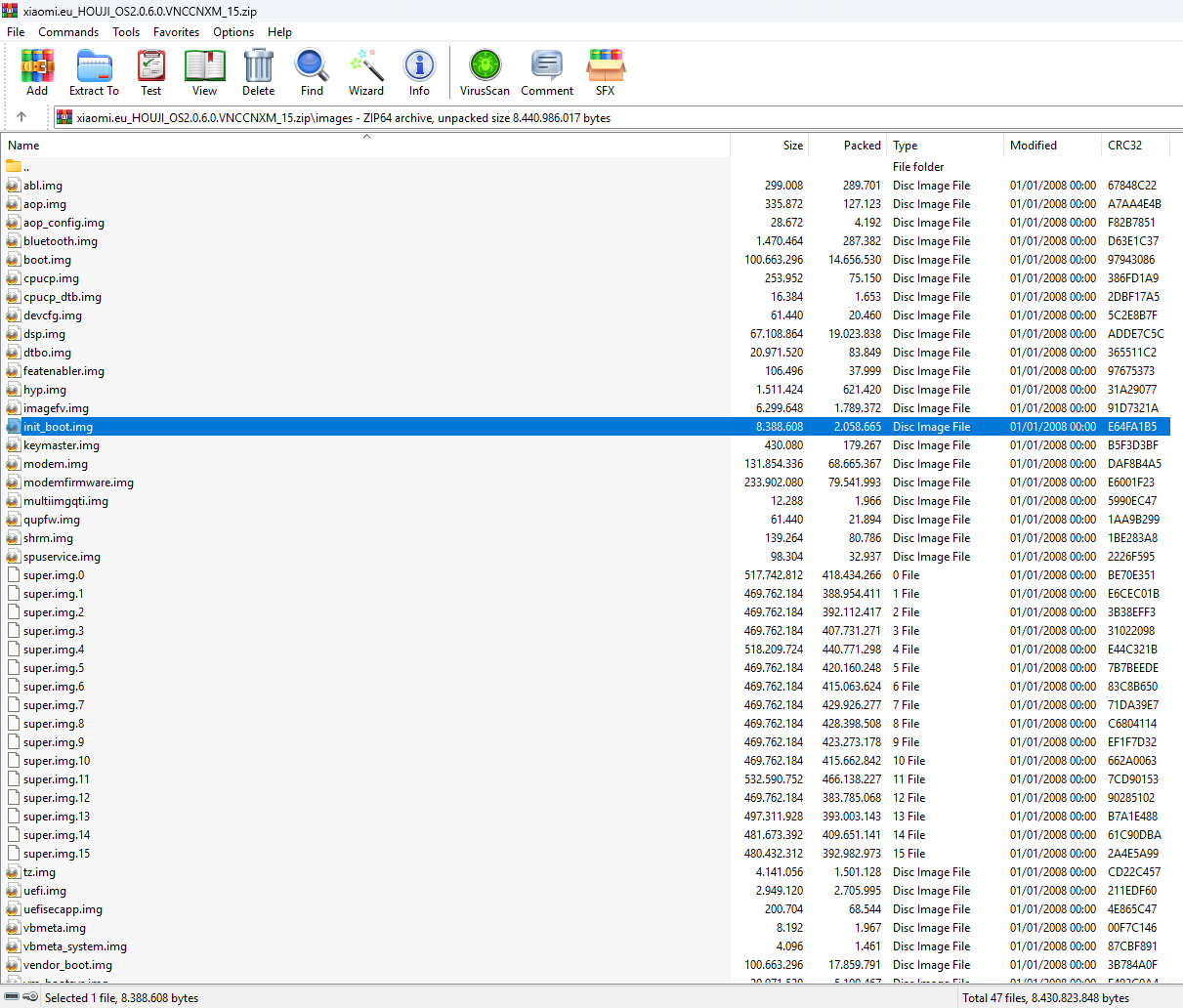Click the WinRAR archive icon in address bar

pos(64,117)
